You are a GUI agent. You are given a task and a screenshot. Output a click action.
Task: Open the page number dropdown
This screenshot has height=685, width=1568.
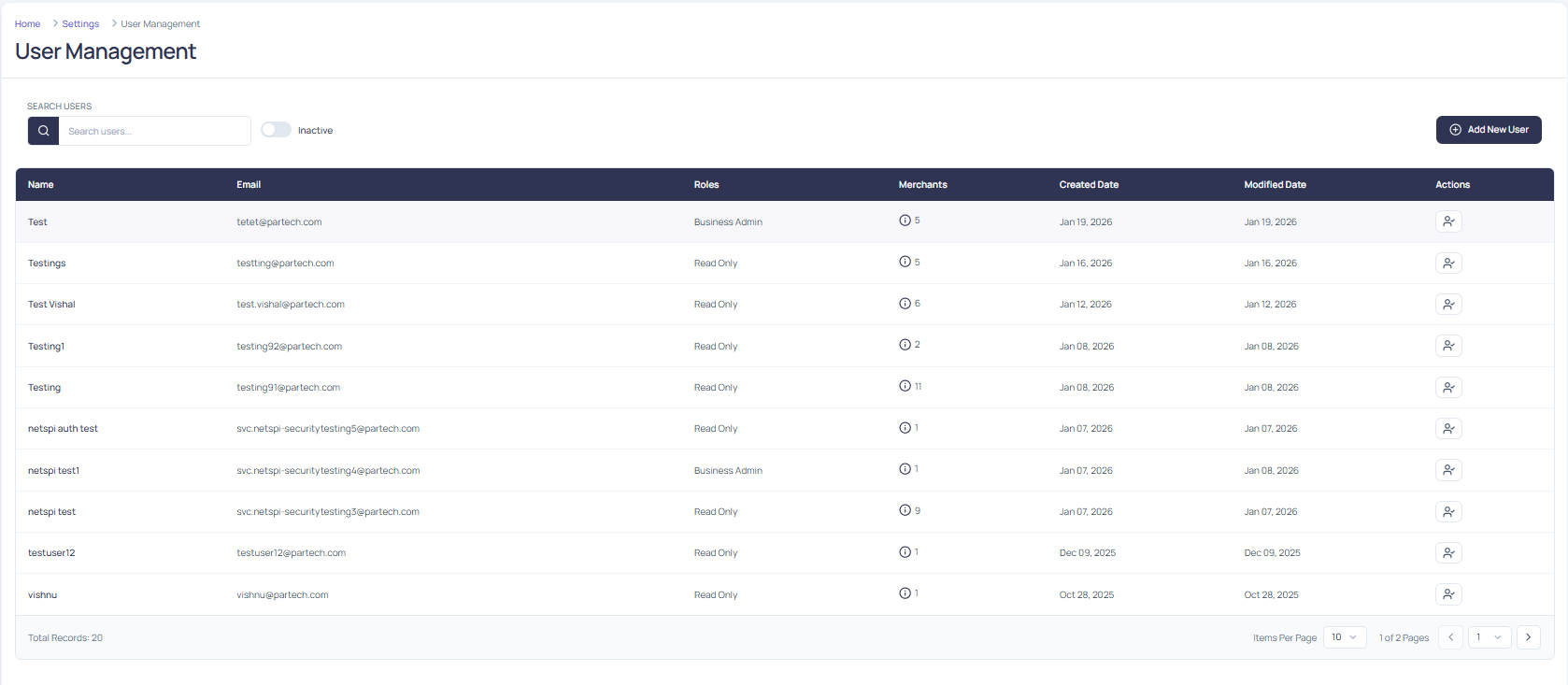click(x=1490, y=637)
